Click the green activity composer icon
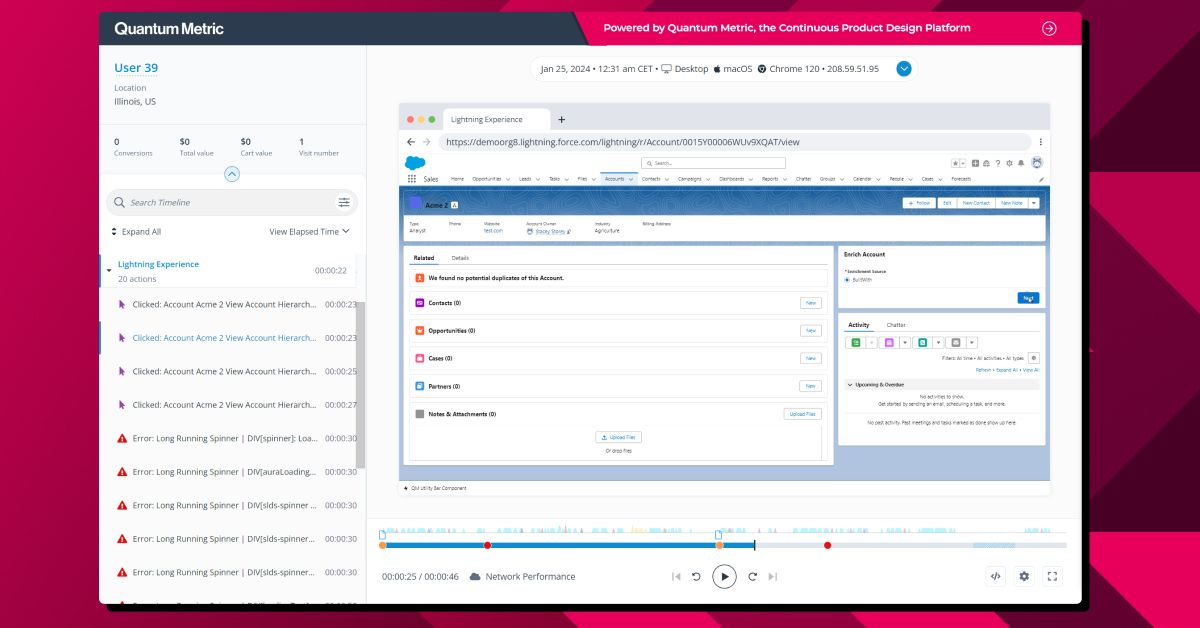The image size is (1200, 628). [x=855, y=342]
